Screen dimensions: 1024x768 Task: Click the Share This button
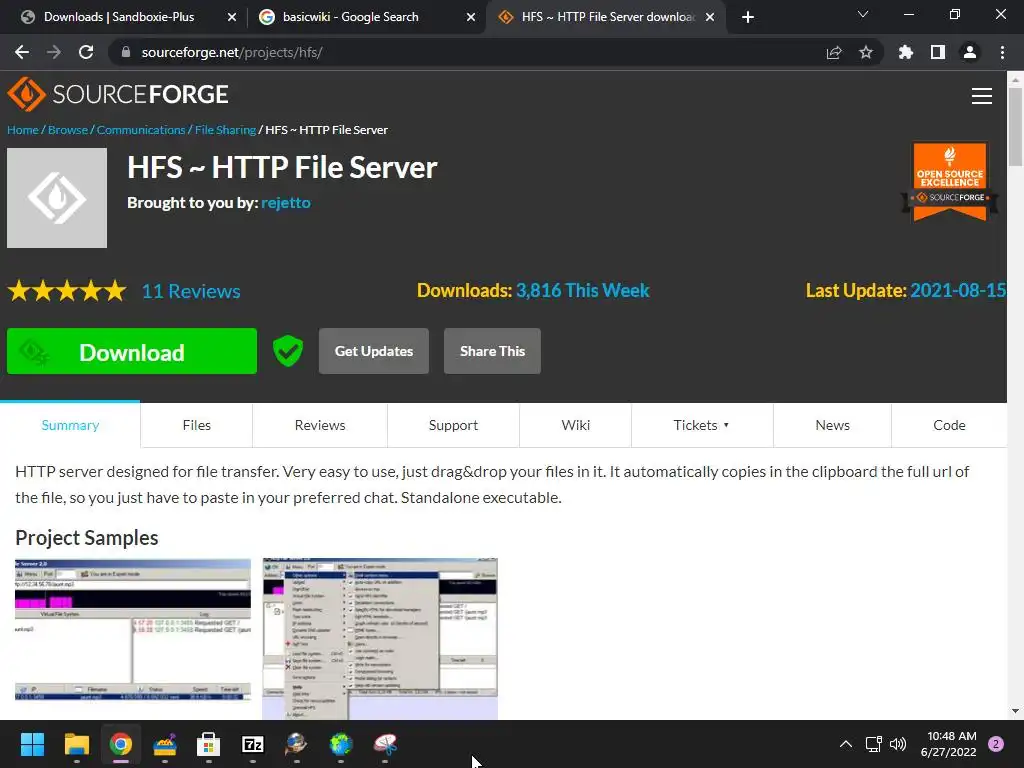coord(492,351)
